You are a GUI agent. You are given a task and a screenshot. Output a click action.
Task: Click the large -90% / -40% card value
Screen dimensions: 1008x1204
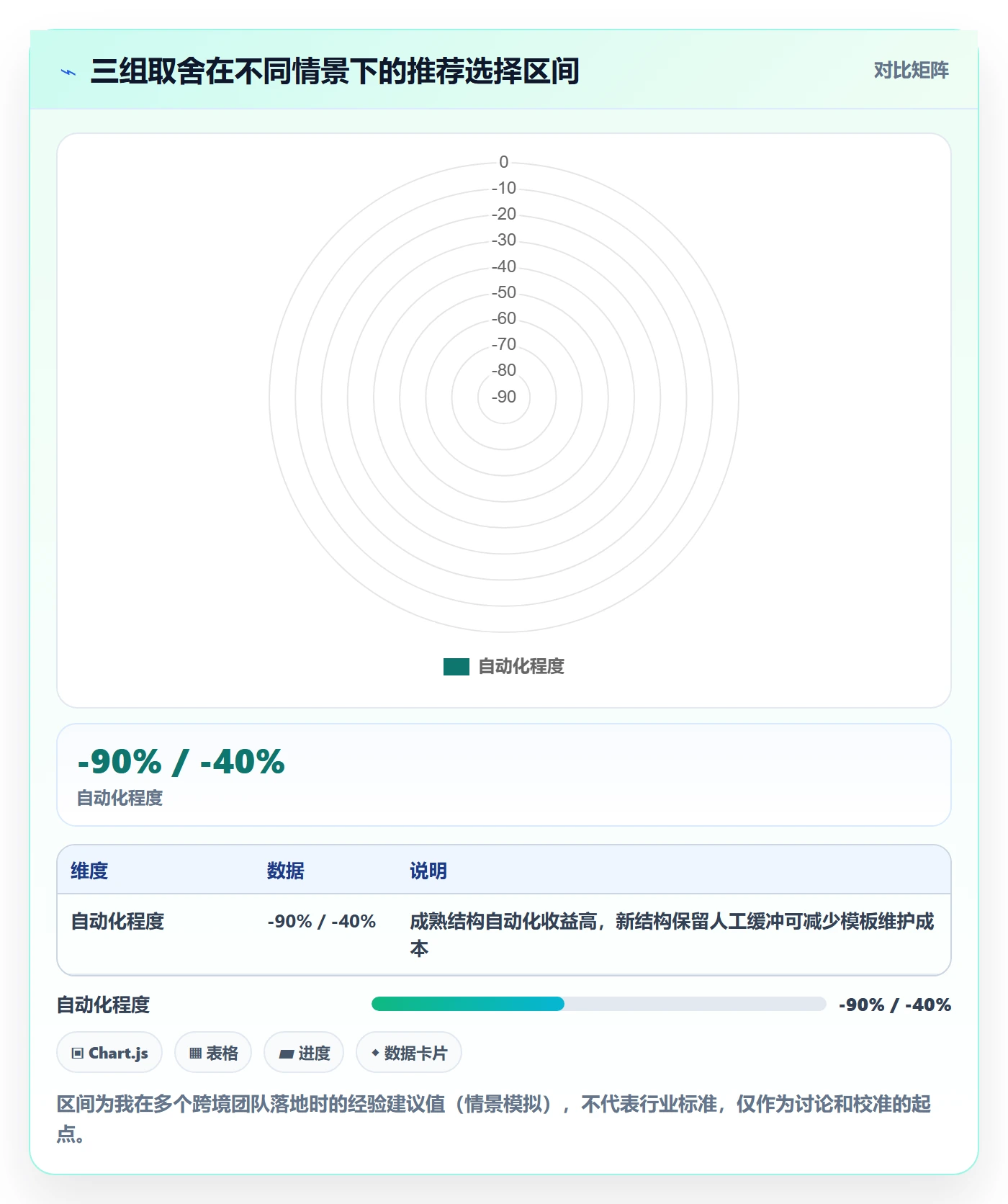tap(181, 762)
